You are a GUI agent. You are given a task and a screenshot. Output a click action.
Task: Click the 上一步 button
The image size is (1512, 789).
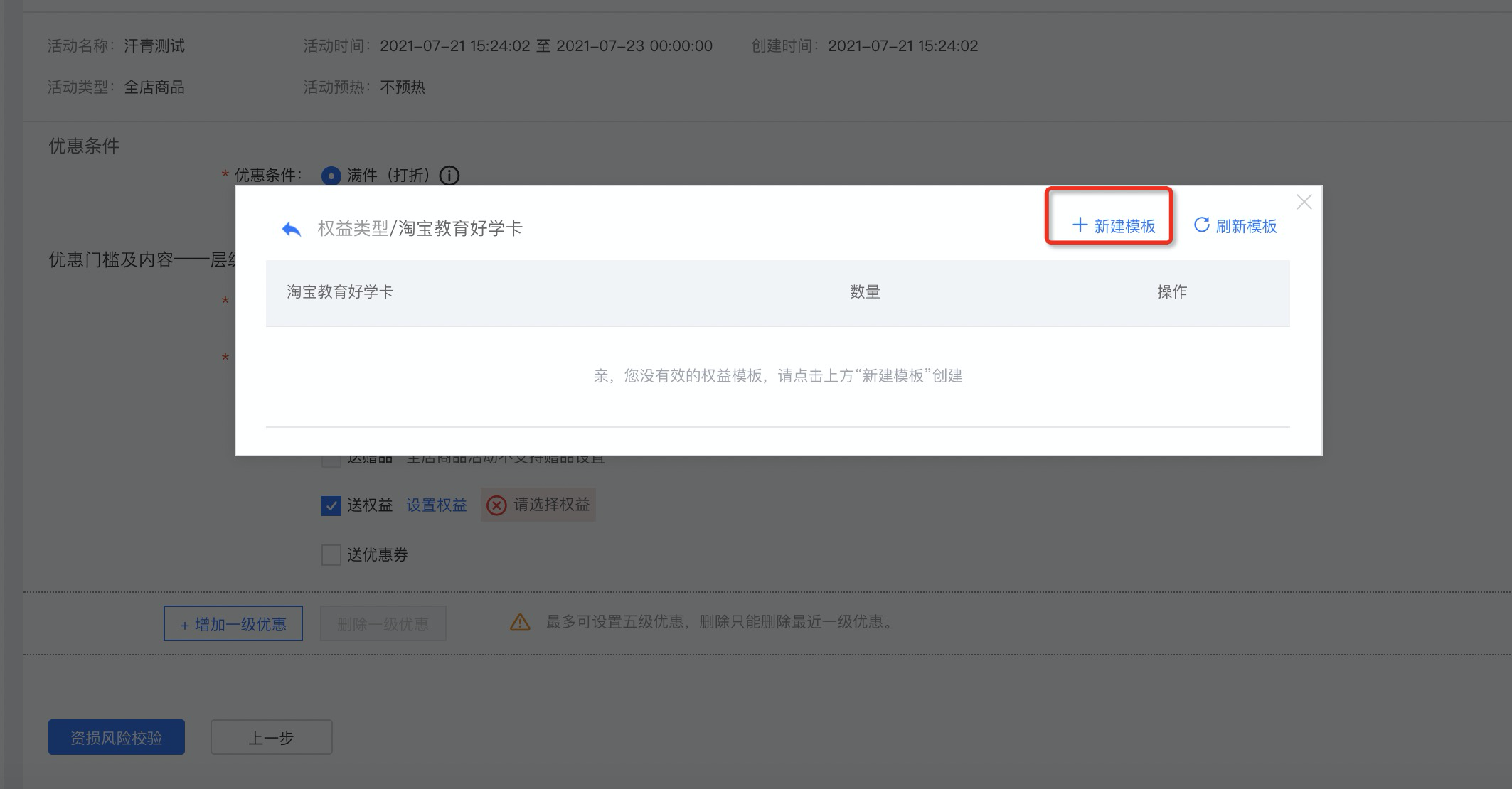point(272,738)
